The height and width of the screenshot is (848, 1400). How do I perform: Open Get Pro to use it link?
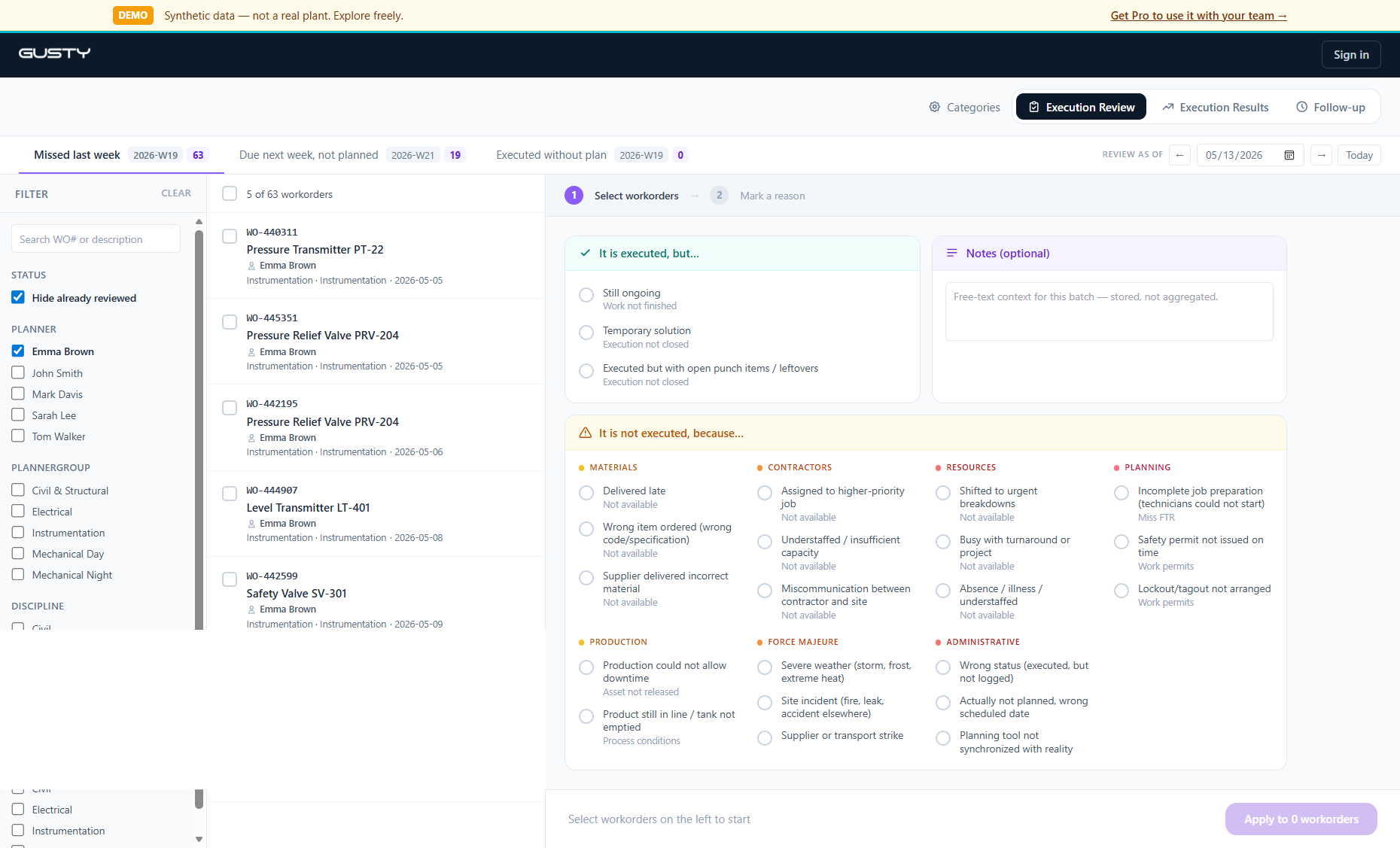tap(1198, 15)
